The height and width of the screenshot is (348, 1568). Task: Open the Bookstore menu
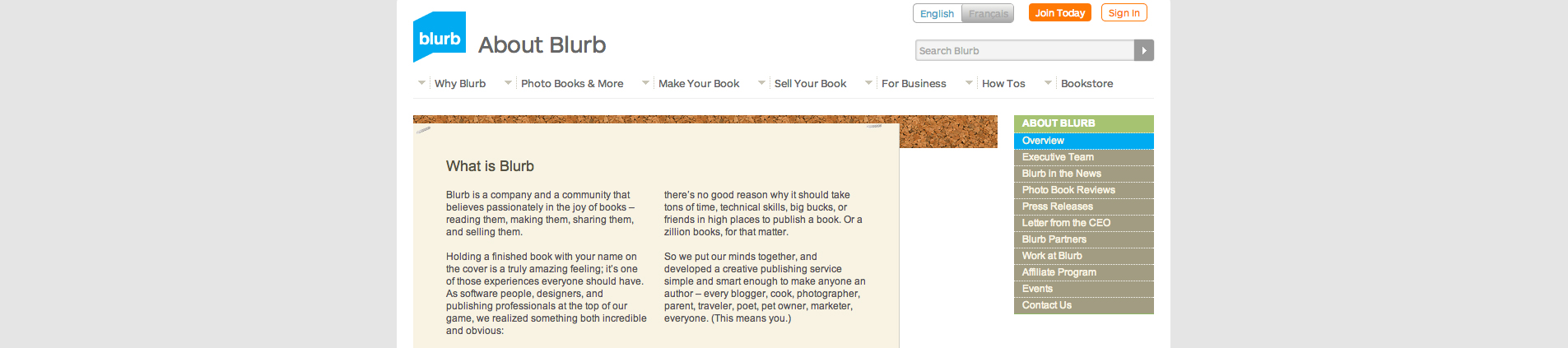coord(1086,84)
